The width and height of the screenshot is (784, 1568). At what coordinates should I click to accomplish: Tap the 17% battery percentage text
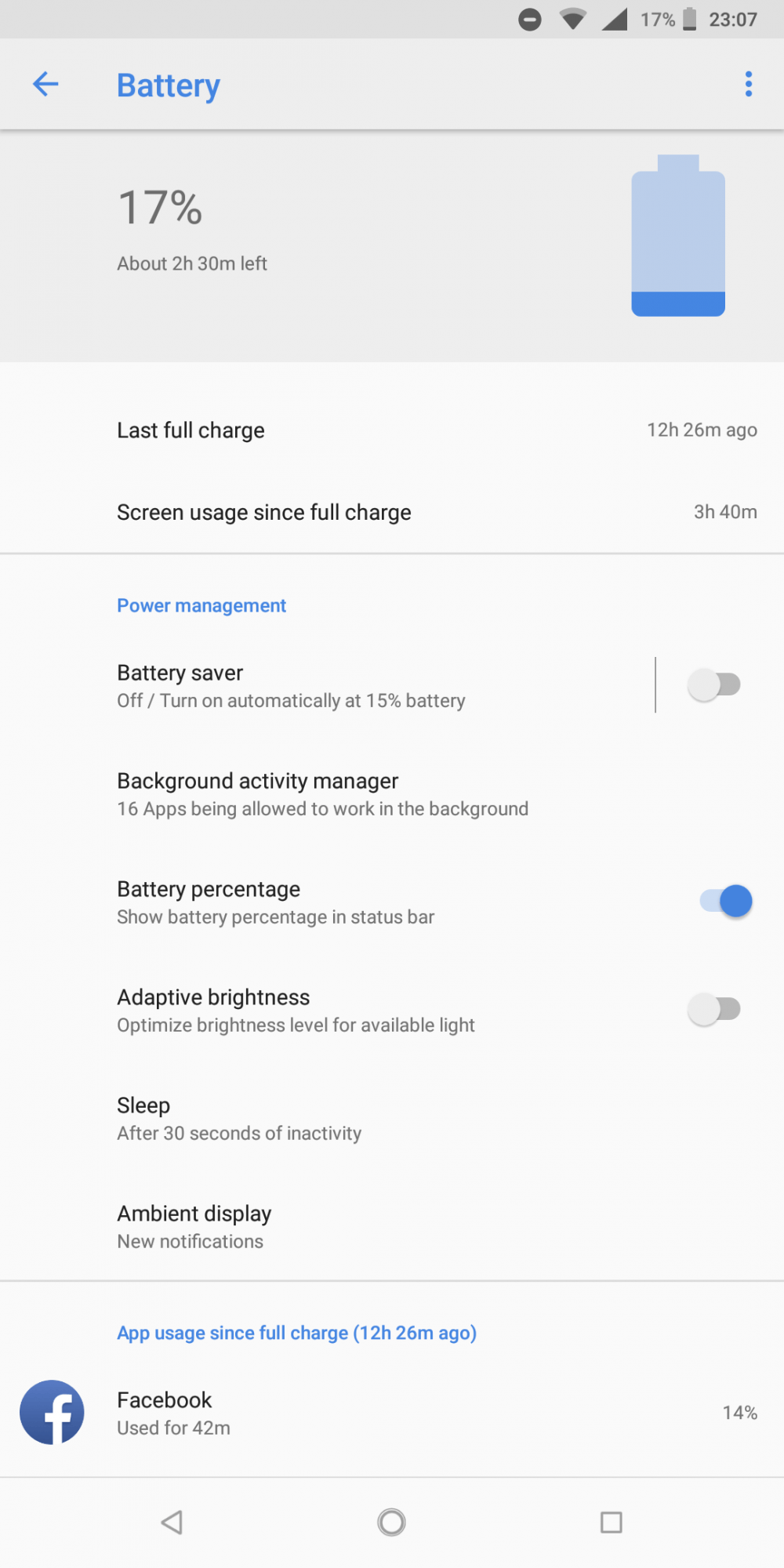pos(160,208)
